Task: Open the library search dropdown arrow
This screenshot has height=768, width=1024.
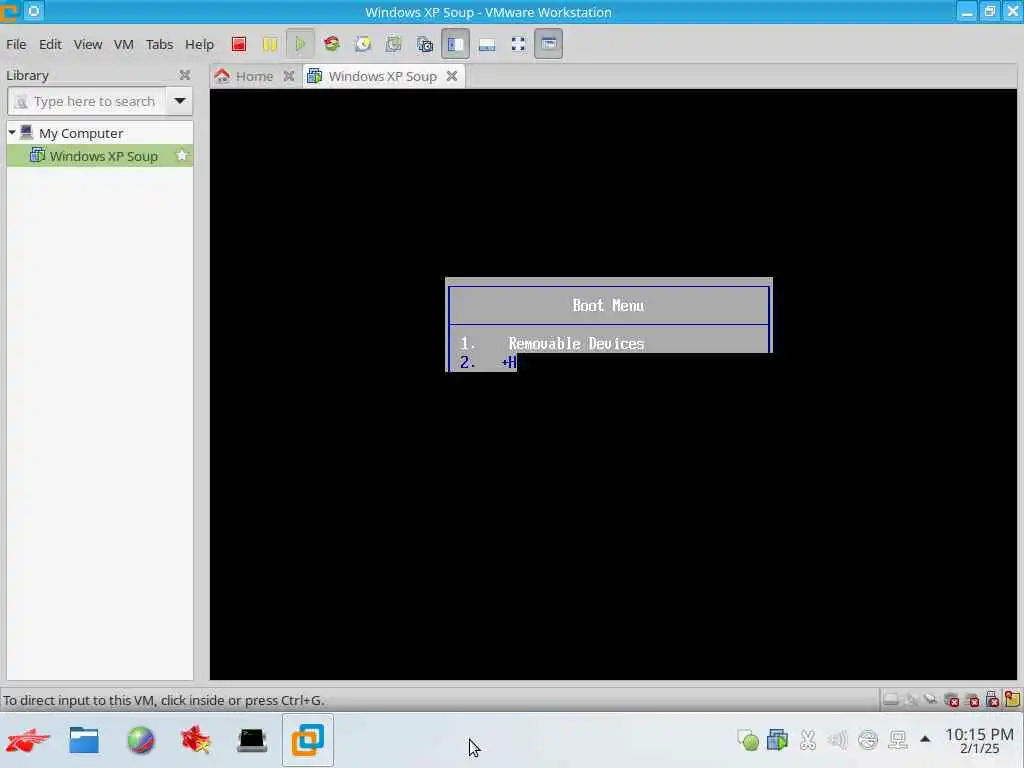Action: click(x=180, y=101)
